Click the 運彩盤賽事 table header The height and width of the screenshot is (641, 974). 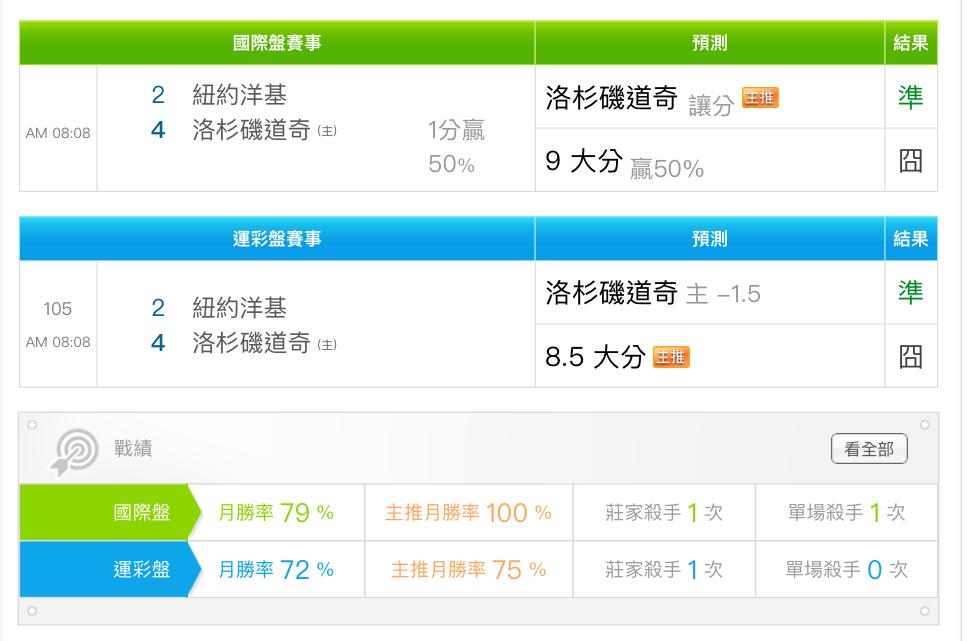coord(277,239)
